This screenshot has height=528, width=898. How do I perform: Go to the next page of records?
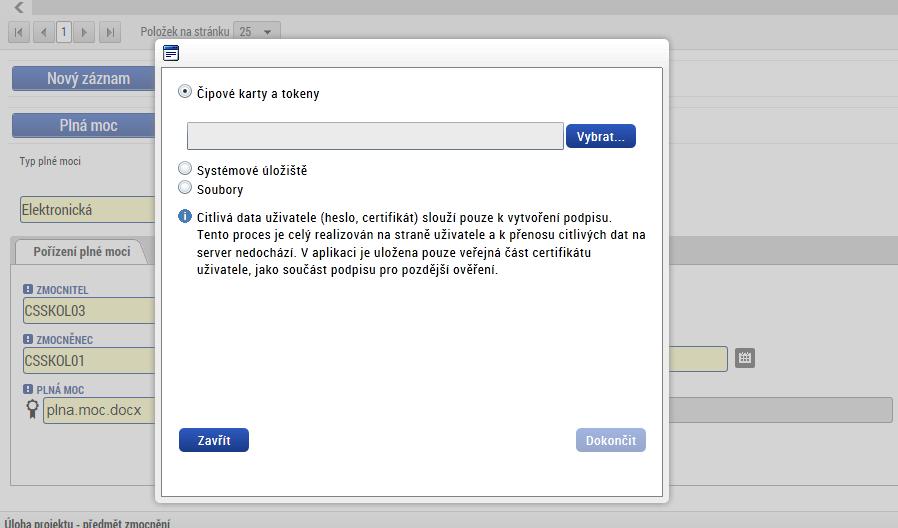(84, 32)
